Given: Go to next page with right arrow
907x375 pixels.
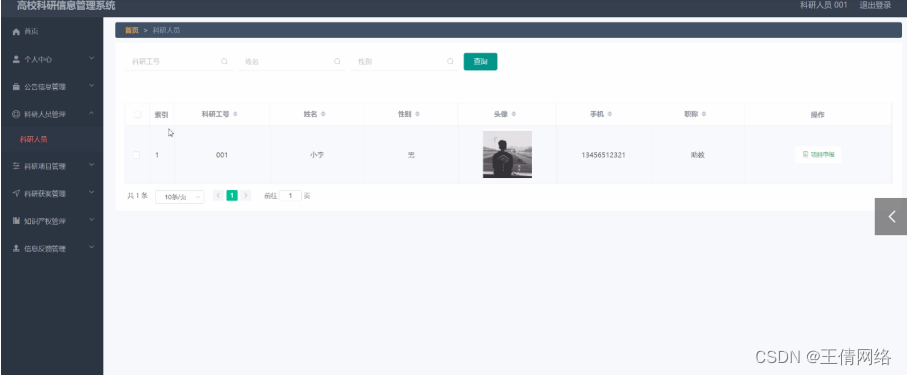Looking at the screenshot, I should click(246, 196).
